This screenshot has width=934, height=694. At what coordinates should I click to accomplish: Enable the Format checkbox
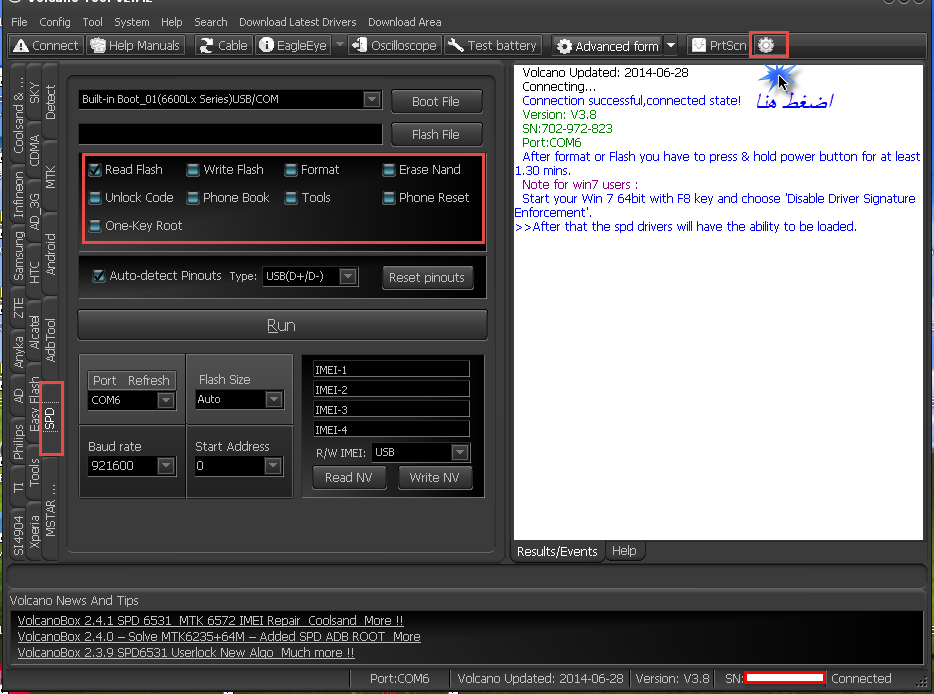[x=291, y=170]
